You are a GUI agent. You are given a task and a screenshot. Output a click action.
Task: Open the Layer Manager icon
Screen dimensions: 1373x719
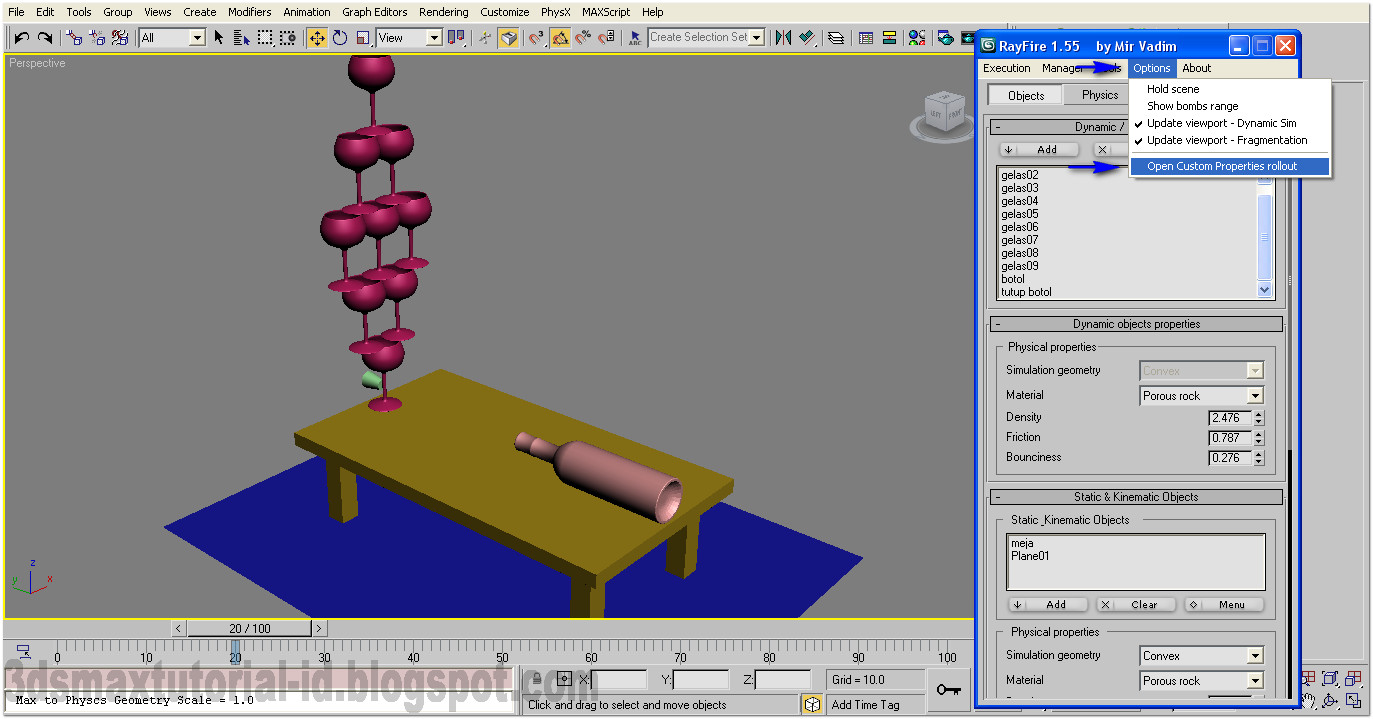[x=836, y=38]
